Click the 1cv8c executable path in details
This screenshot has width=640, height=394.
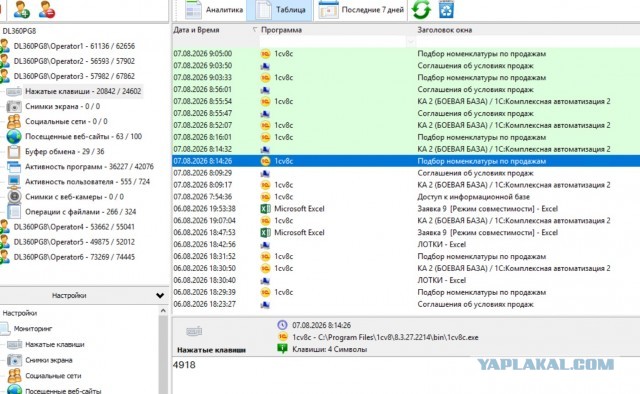click(x=385, y=338)
